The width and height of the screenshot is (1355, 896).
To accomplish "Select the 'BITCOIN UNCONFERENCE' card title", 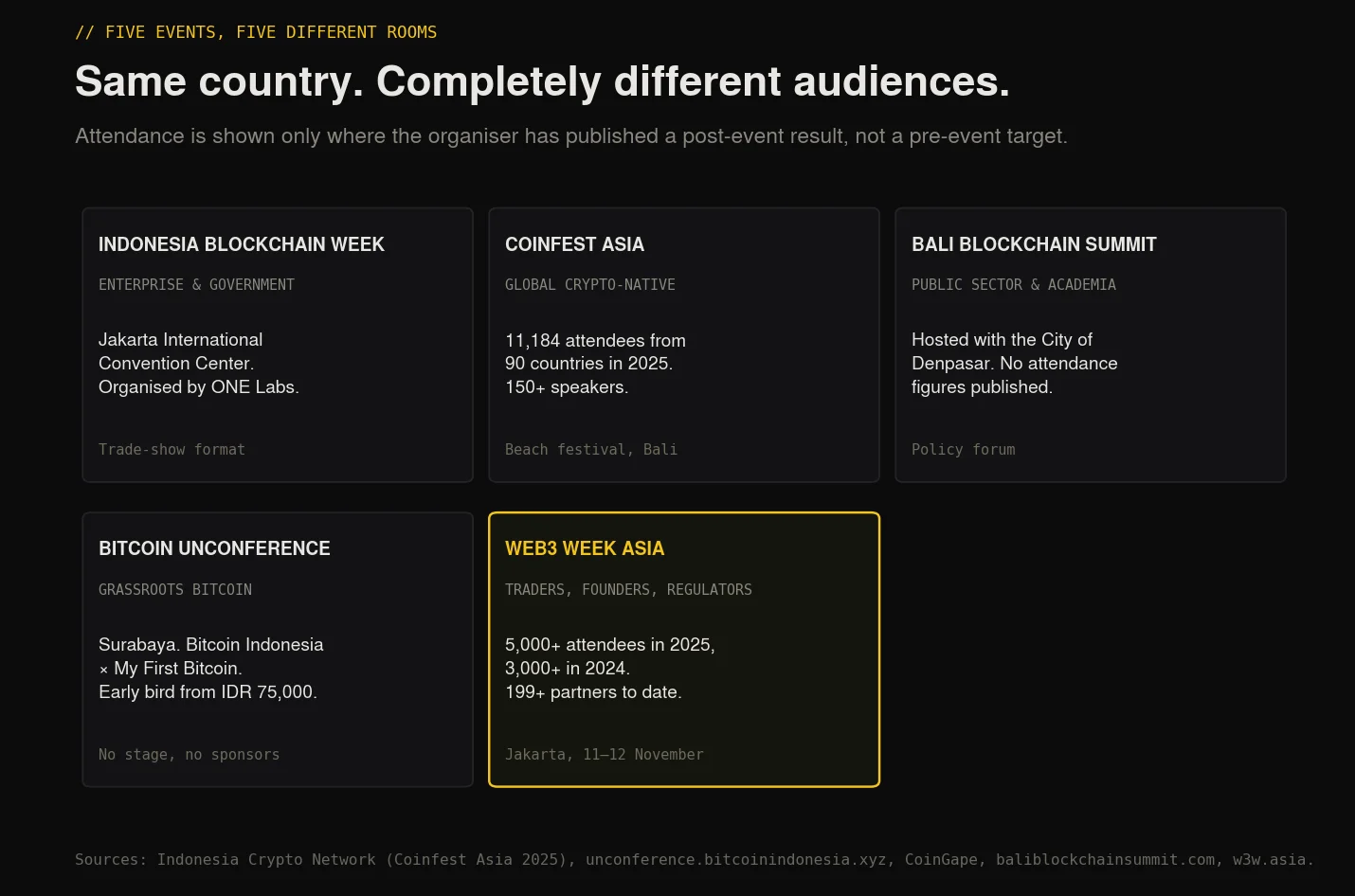I will pyautogui.click(x=214, y=548).
